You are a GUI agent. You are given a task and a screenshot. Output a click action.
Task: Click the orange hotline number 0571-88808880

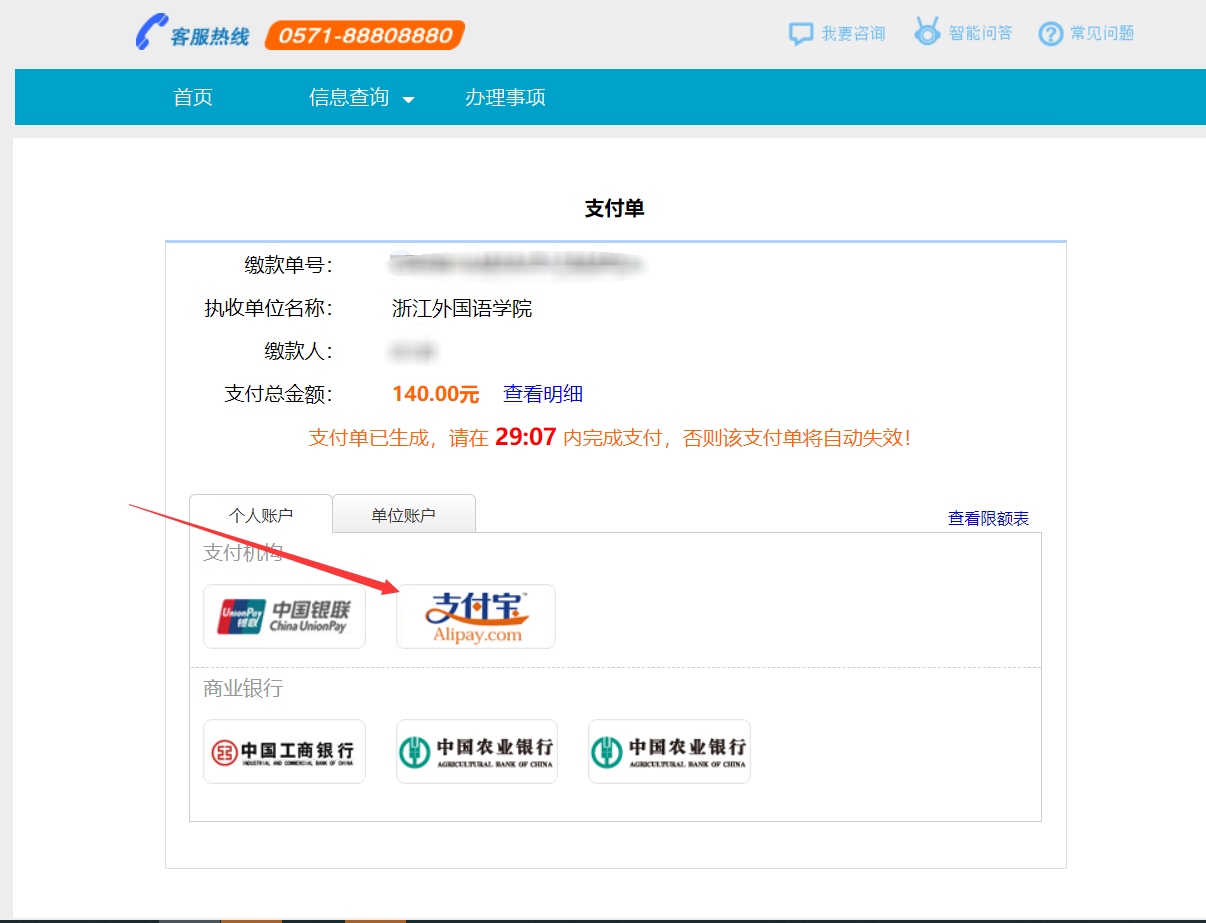click(x=365, y=35)
